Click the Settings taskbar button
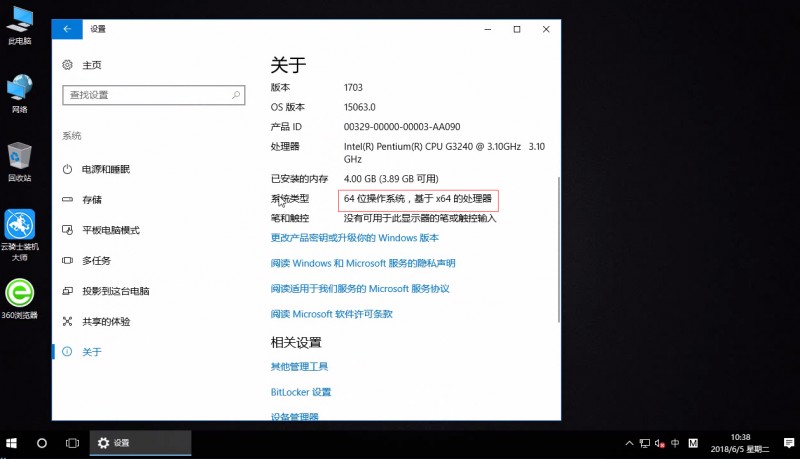The height and width of the screenshot is (459, 800). [140, 443]
